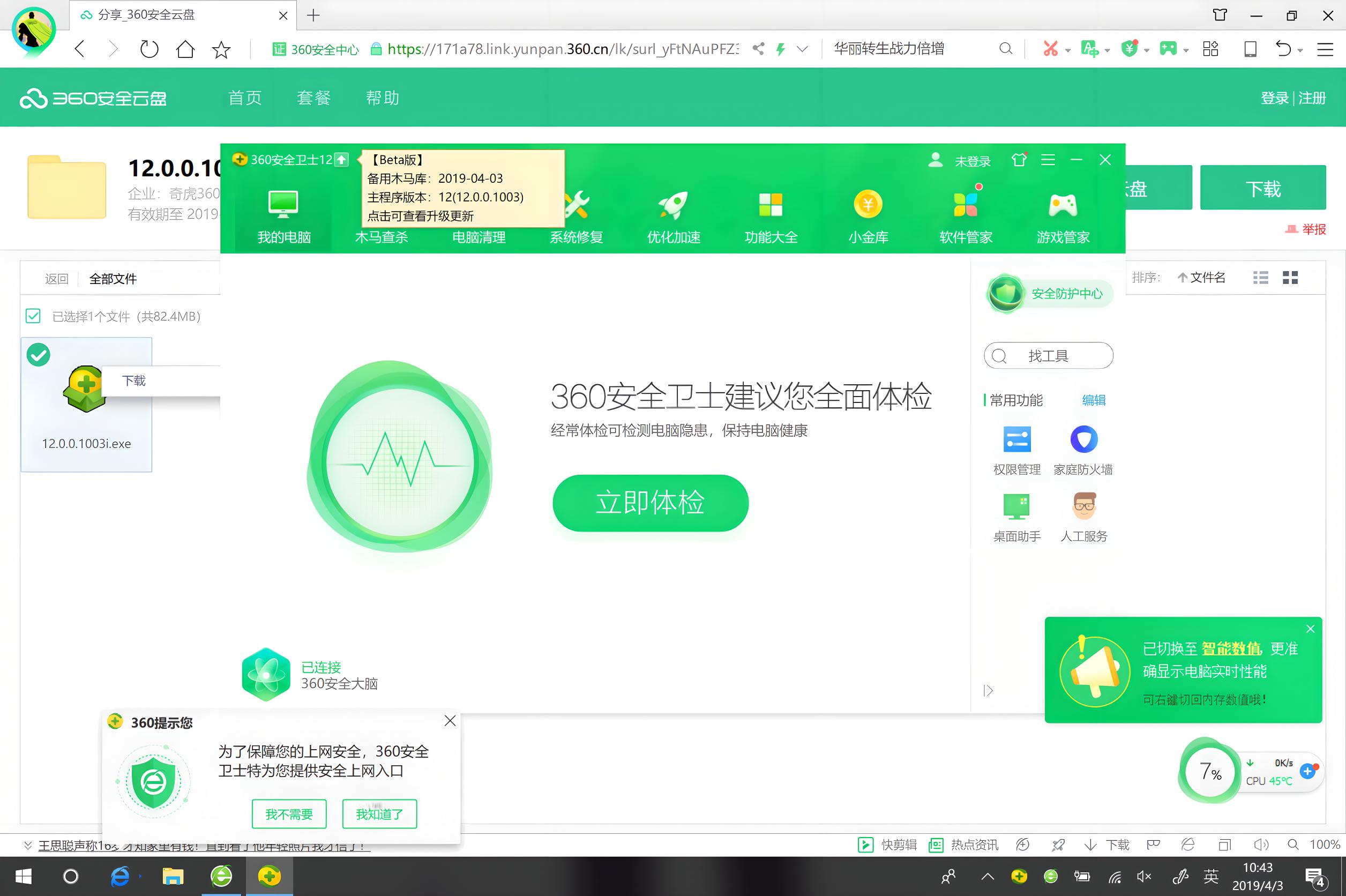Viewport: 1346px width, 896px height.
Task: Sort files by 文件名
Action: [x=1201, y=278]
